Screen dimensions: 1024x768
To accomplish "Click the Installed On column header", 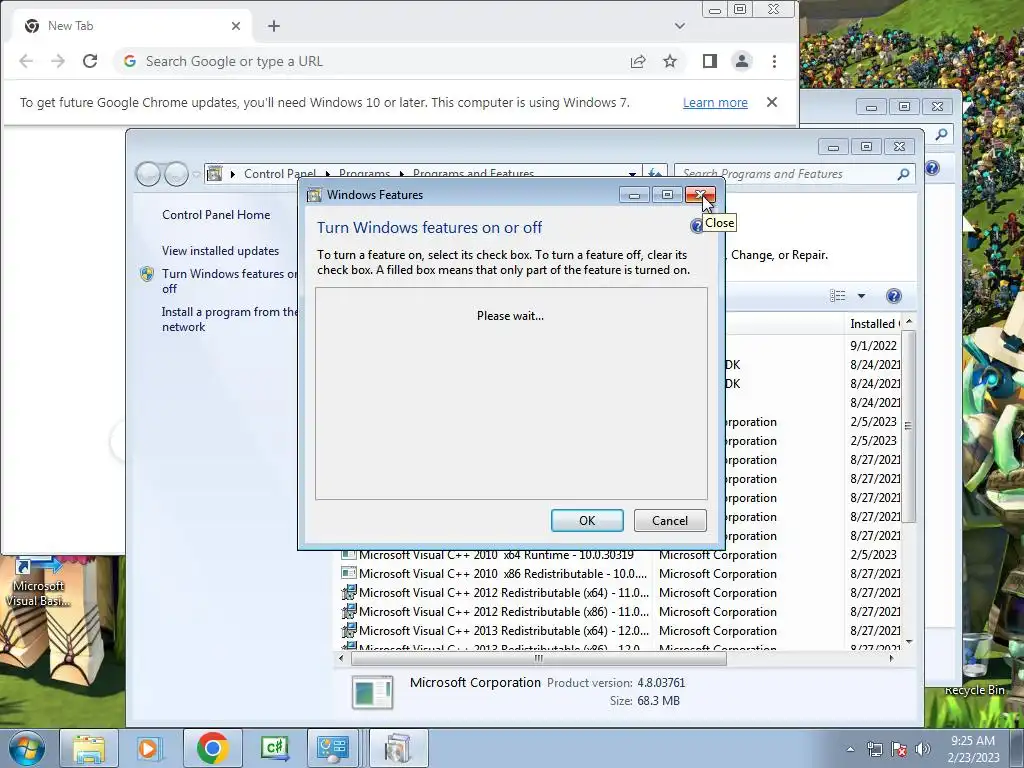I will (x=873, y=324).
